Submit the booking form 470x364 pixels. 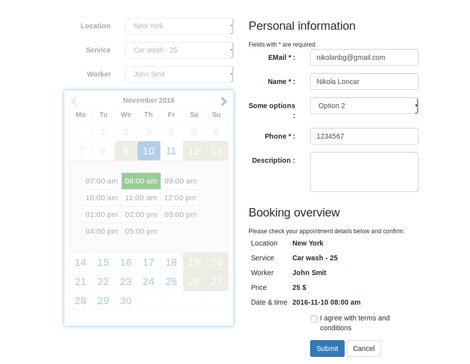(x=327, y=348)
